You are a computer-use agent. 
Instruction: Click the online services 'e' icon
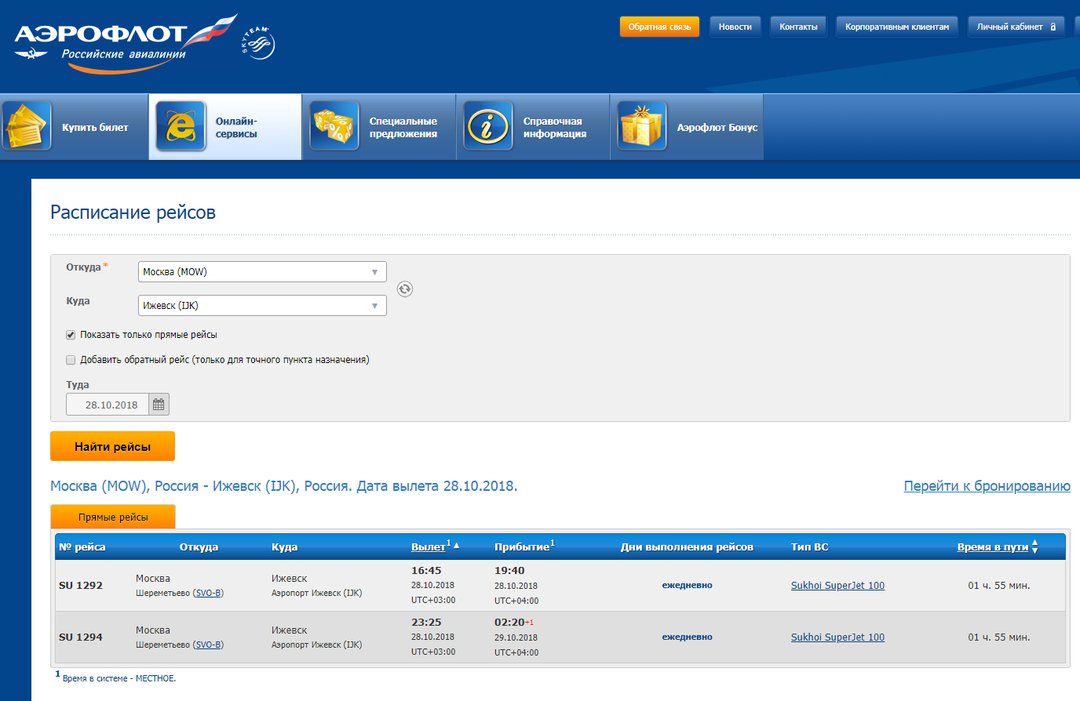tap(180, 126)
